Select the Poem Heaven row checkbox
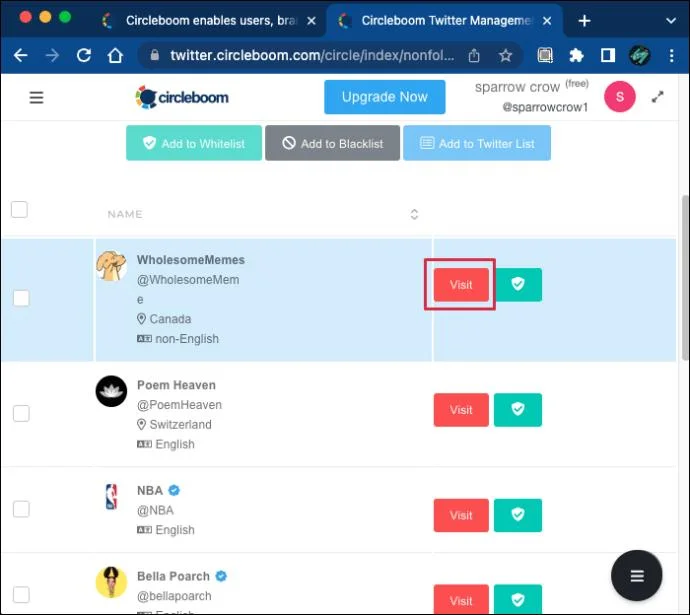The height and width of the screenshot is (615, 690). [x=21, y=414]
